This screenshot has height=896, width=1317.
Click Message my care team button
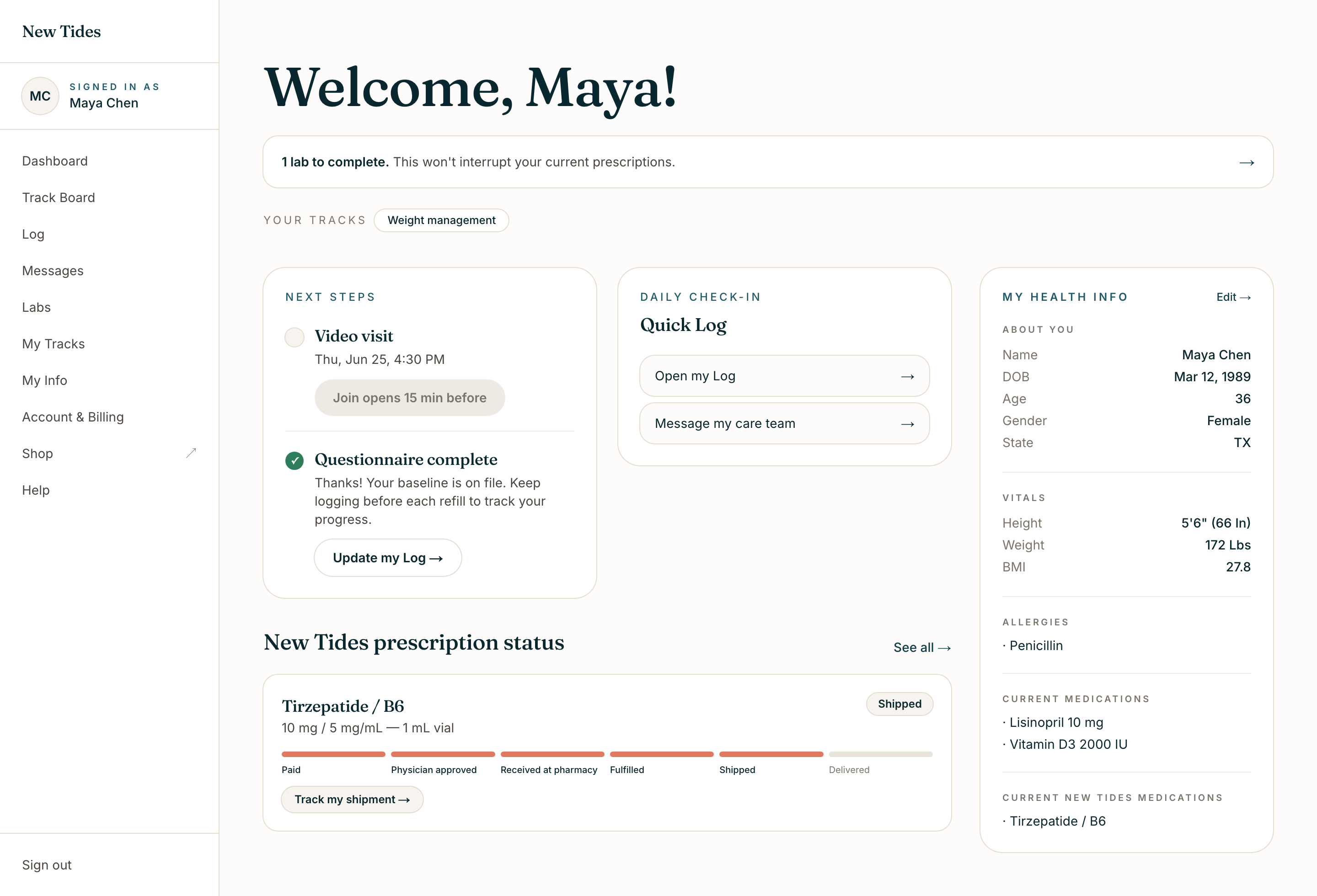tap(784, 424)
